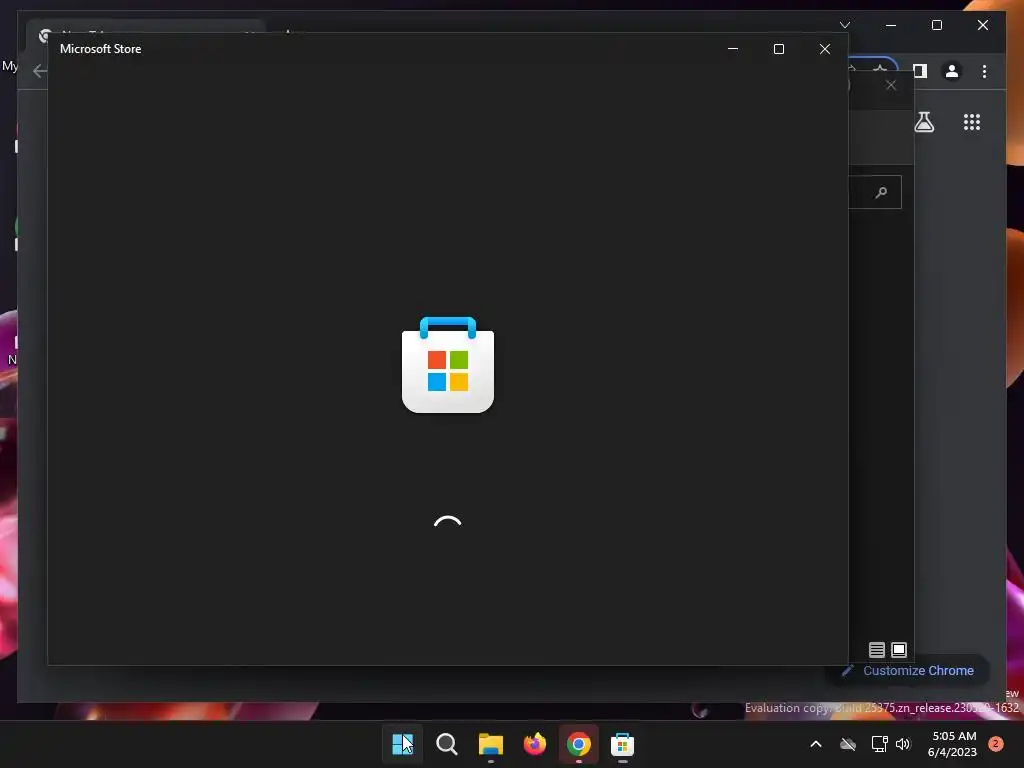Minimize the Microsoft Store window
1024x768 pixels.
click(733, 49)
